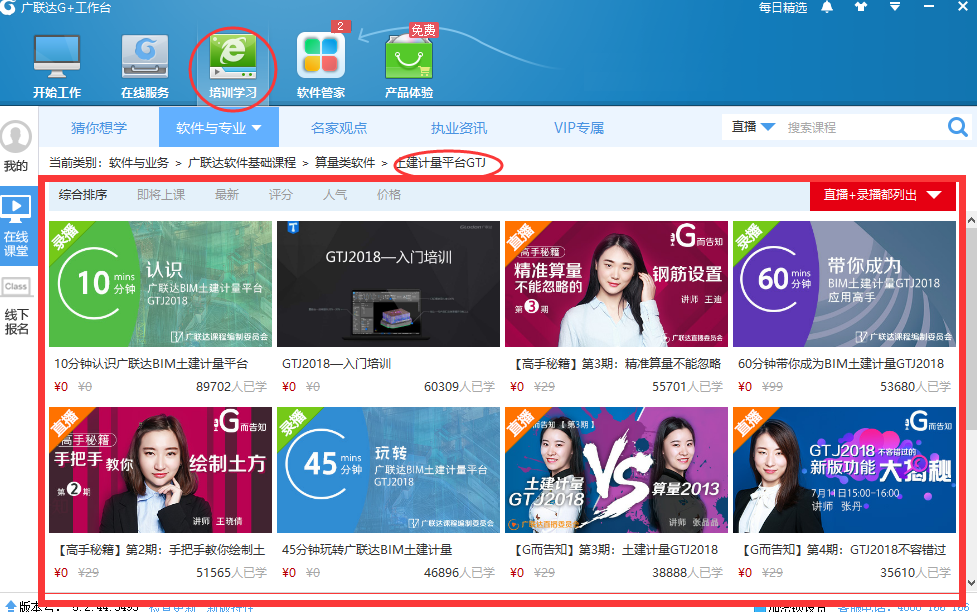Expand the 直播+录播都列出 filter dropdown

coord(882,195)
